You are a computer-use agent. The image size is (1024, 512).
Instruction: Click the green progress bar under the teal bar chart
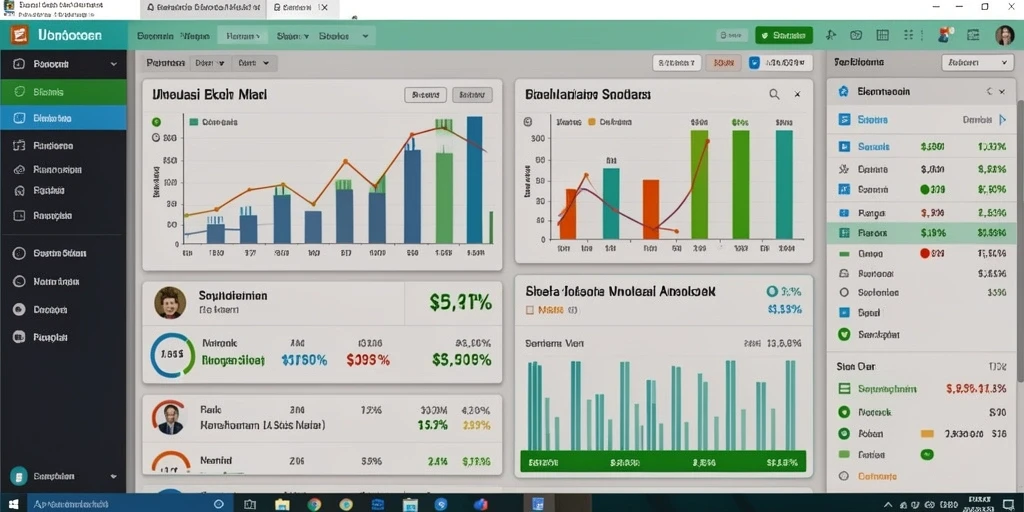[x=663, y=462]
